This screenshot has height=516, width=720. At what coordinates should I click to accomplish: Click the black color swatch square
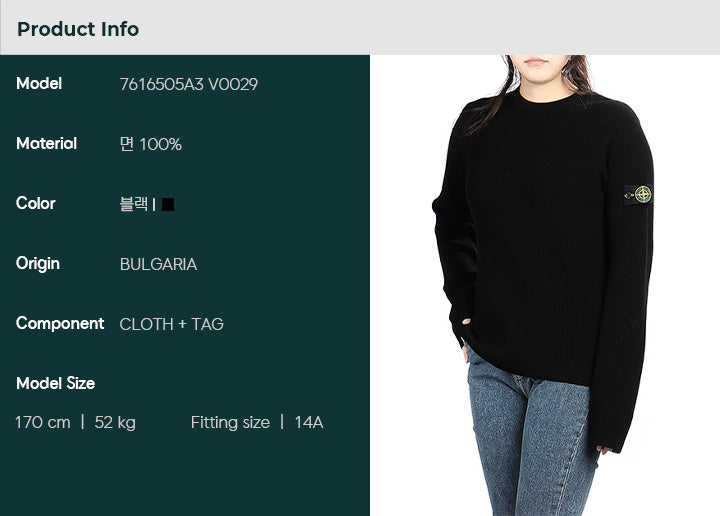[x=168, y=204]
